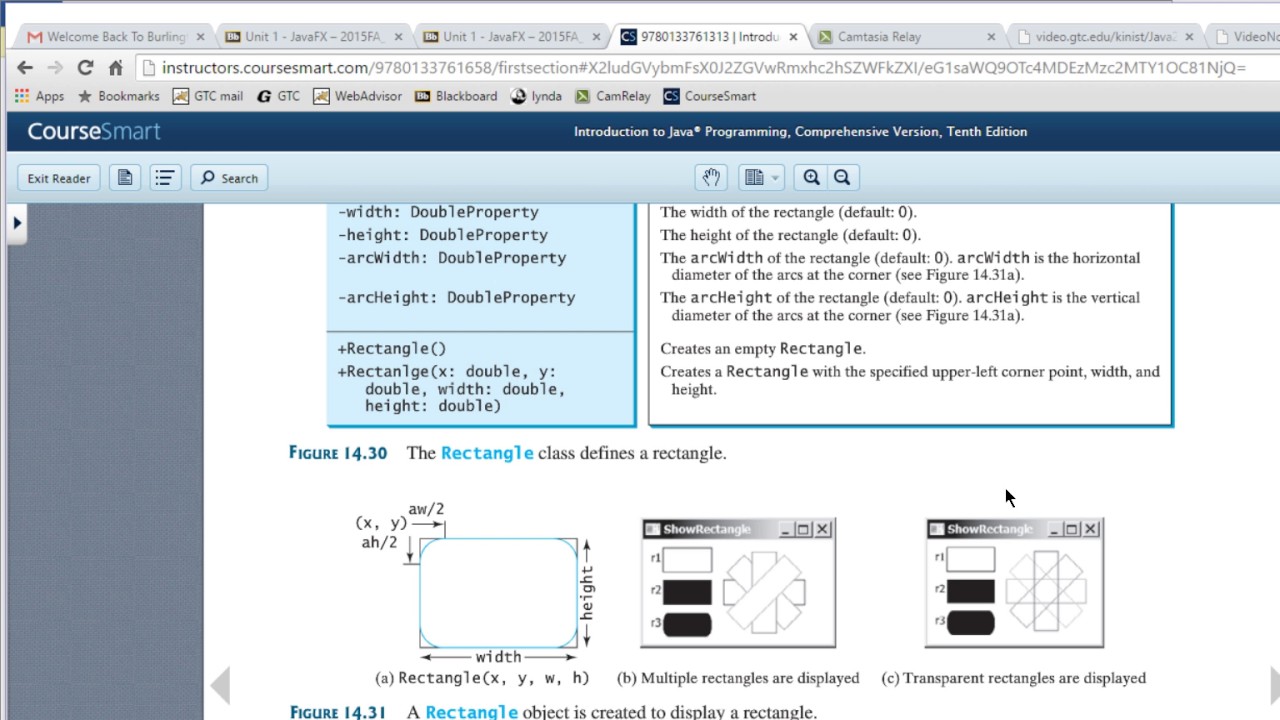Click the Exit Reader button
The height and width of the screenshot is (720, 1280).
pos(59,178)
